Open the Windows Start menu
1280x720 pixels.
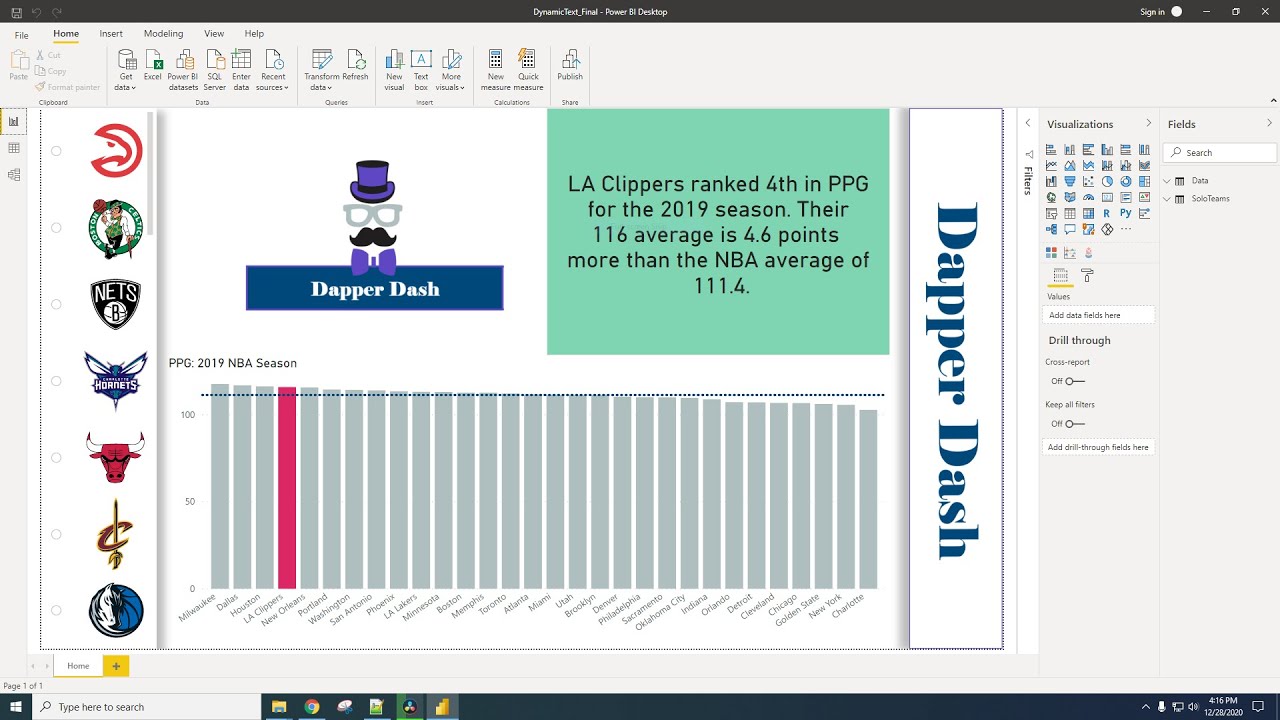pos(16,707)
